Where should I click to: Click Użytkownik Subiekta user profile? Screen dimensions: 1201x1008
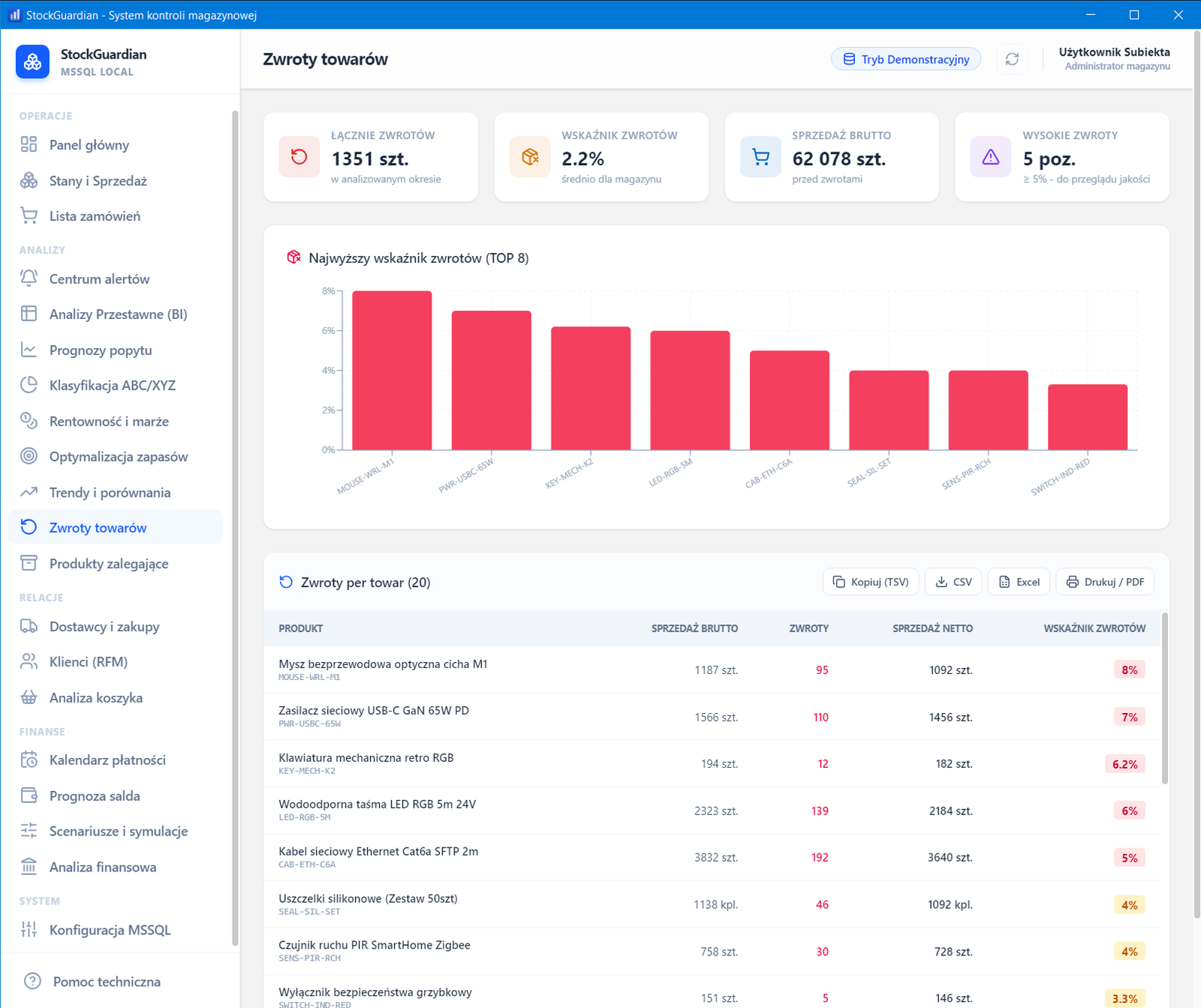[1114, 59]
